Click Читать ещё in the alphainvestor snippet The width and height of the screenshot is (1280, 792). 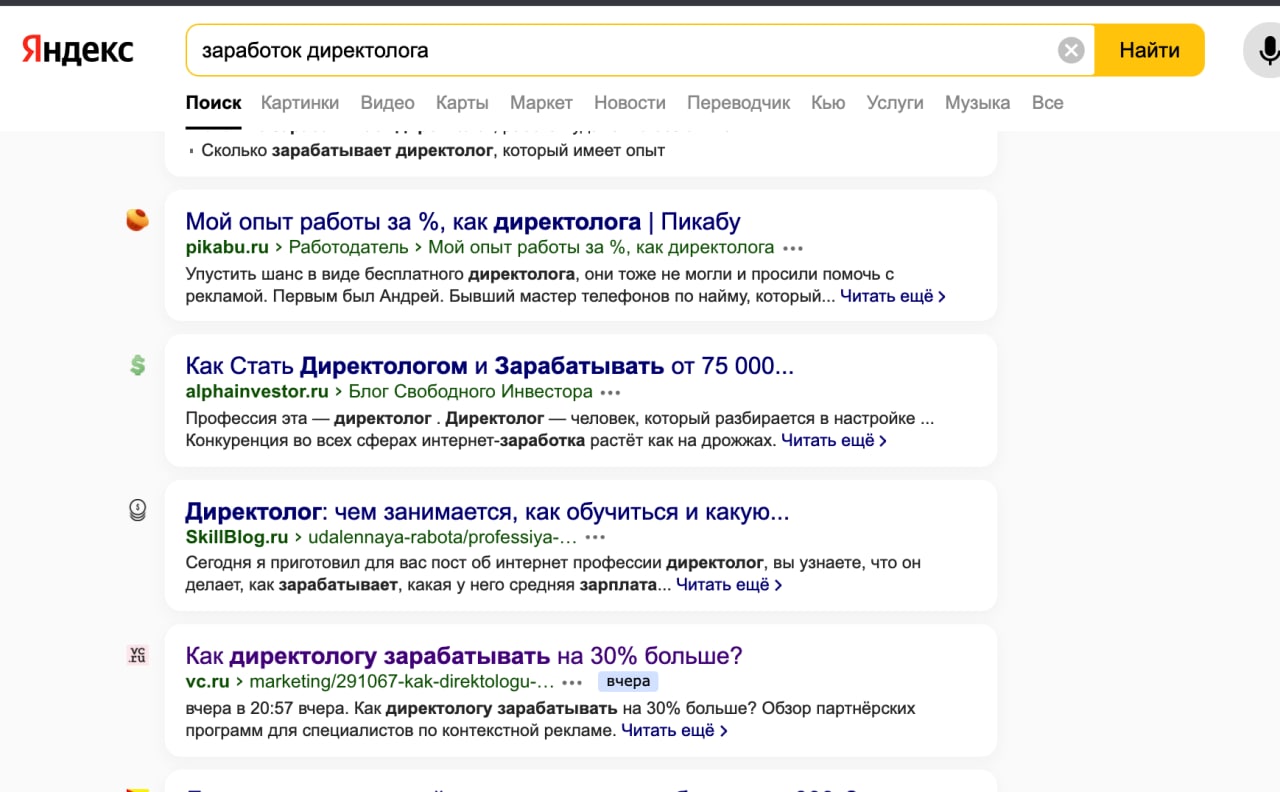[x=834, y=440]
